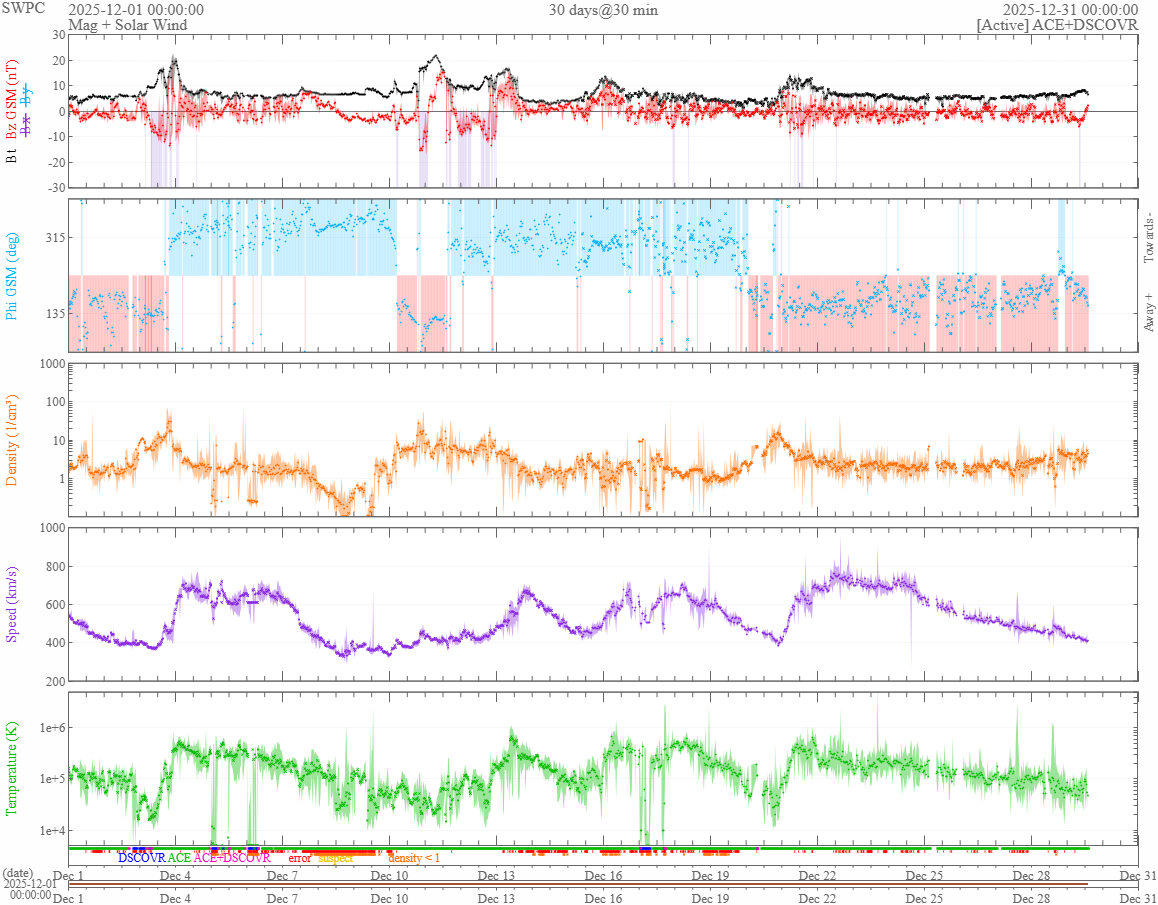Click the 'Away +' label beside Phi panel
The image size is (1158, 905).
(1148, 313)
